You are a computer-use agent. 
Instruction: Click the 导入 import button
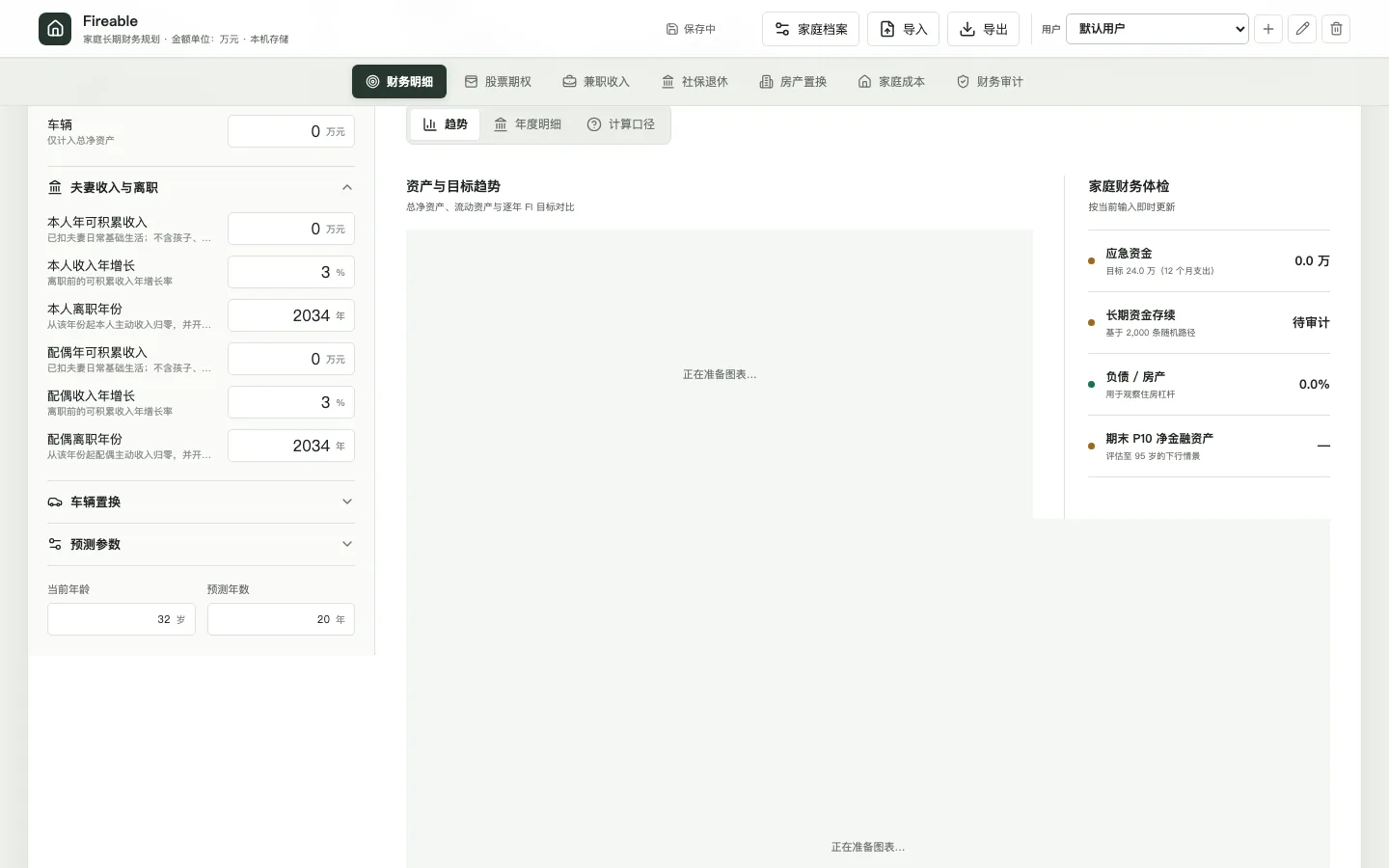tap(903, 29)
